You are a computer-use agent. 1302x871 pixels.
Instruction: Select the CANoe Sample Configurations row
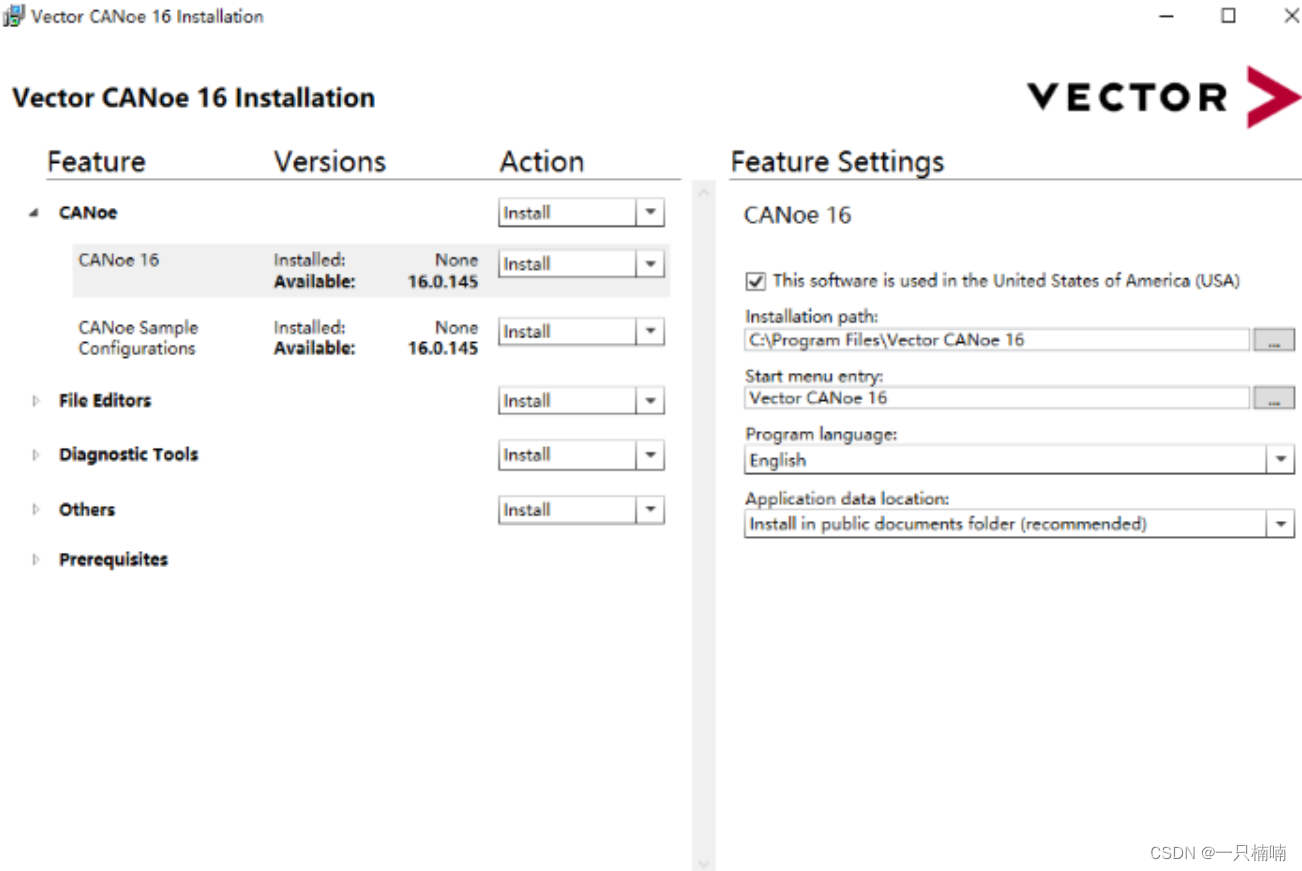click(x=371, y=338)
